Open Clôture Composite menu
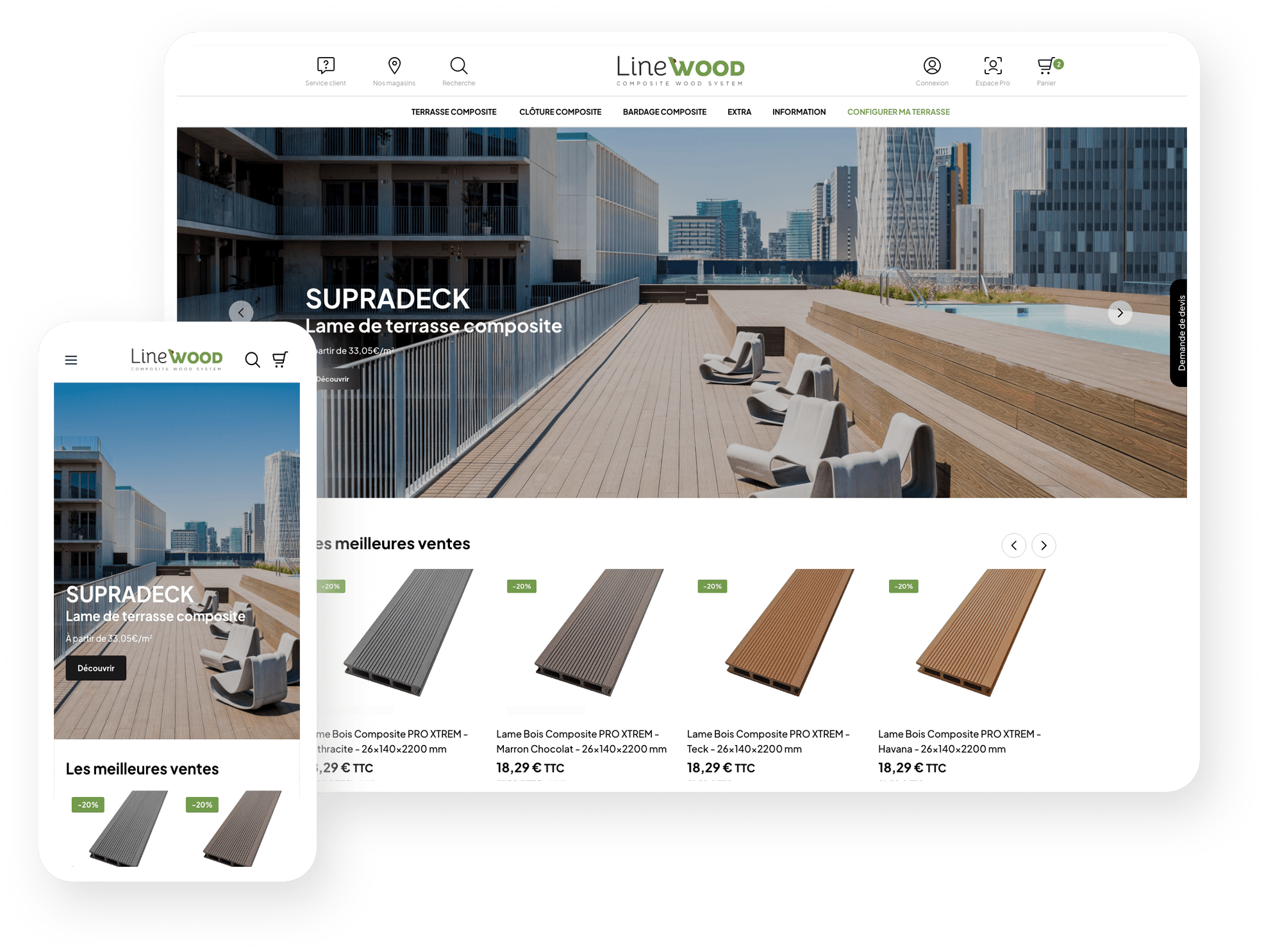The image size is (1264, 952). coord(560,112)
